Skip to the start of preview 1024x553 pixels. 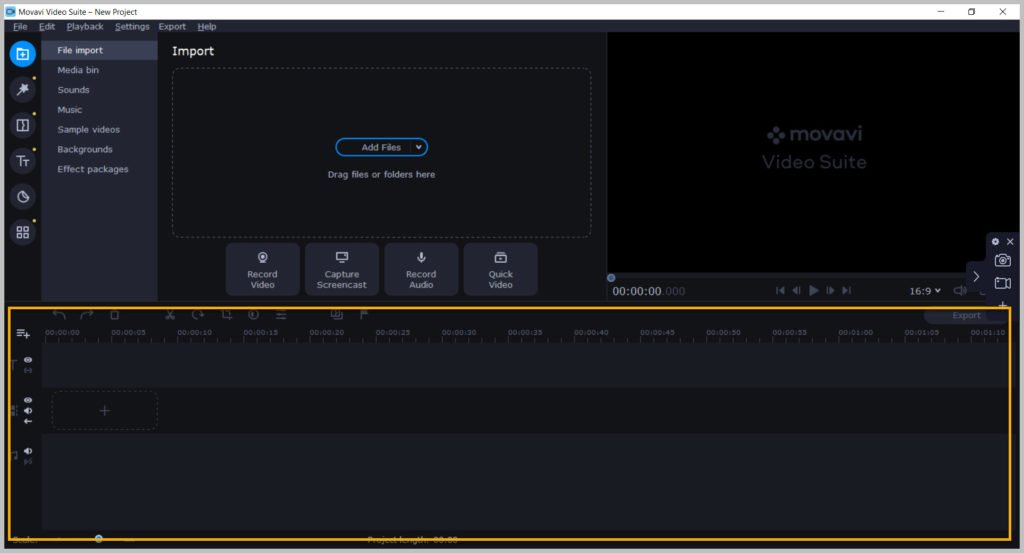780,291
